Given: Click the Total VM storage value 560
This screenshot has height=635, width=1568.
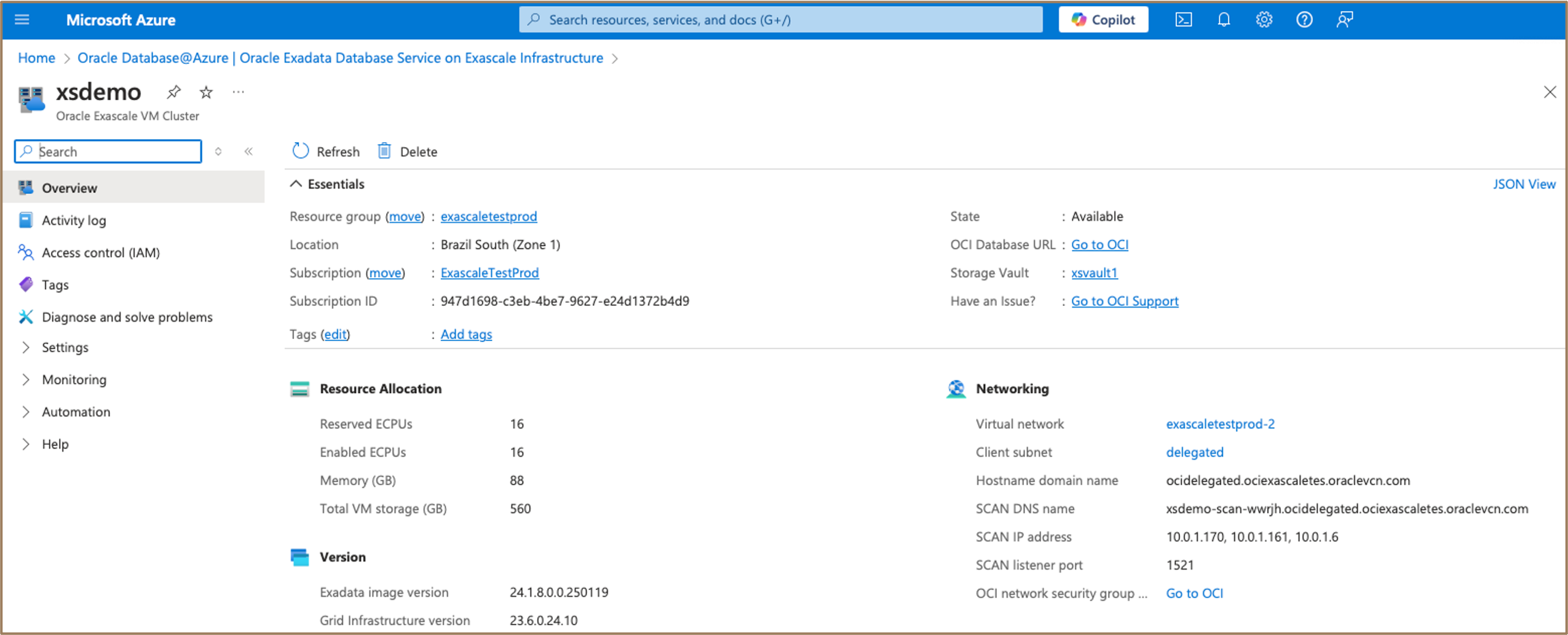Looking at the screenshot, I should 520,509.
